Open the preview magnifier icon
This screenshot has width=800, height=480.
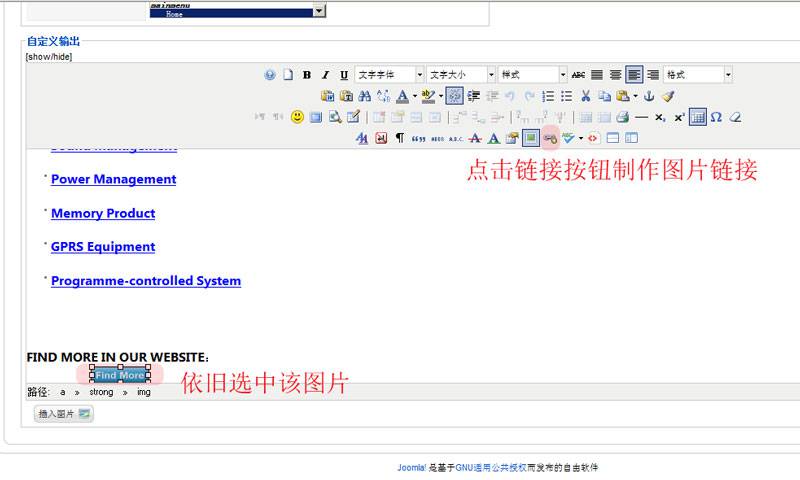[x=335, y=117]
